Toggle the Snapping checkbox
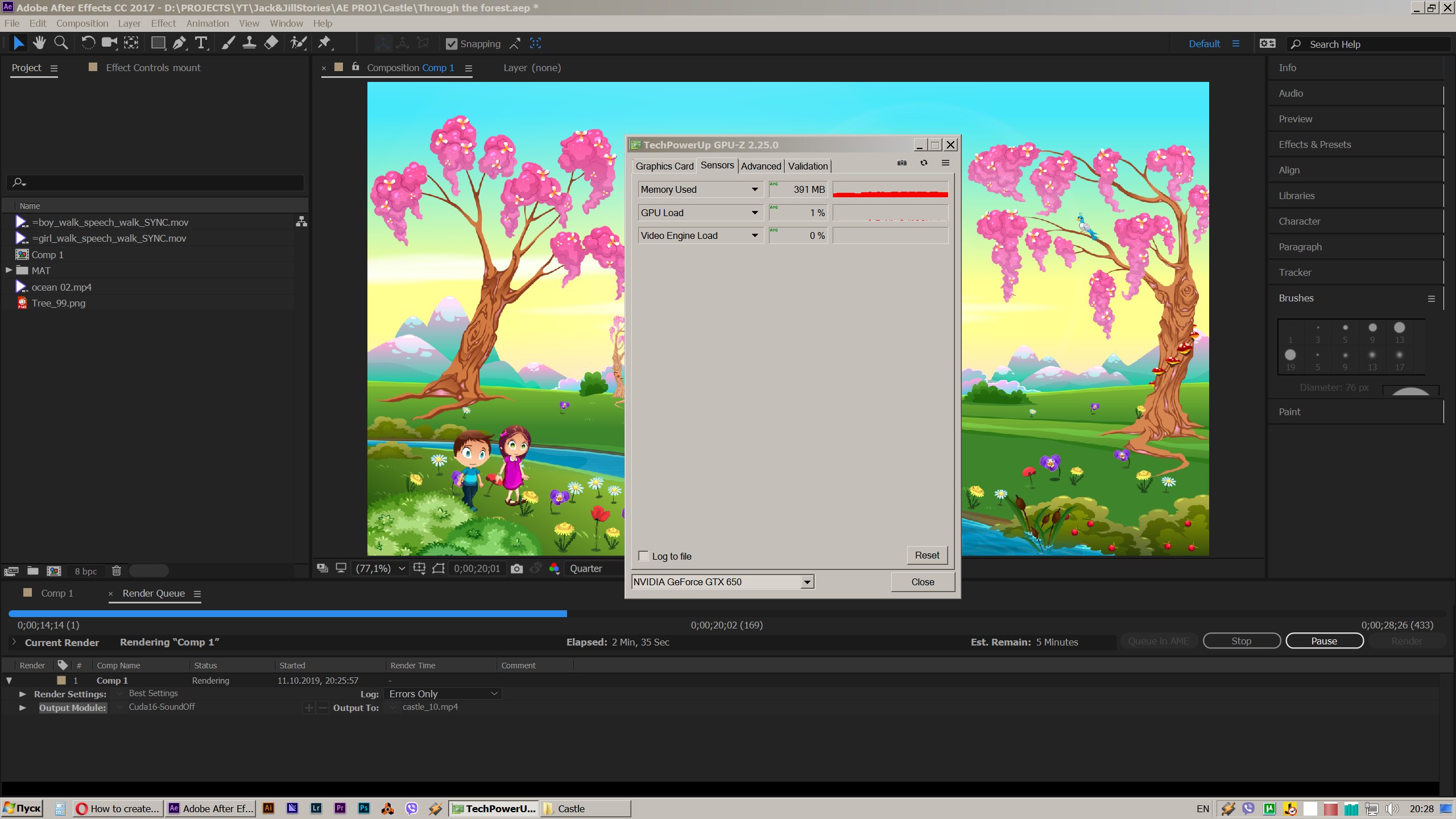Image resolution: width=1456 pixels, height=819 pixels. pos(452,44)
